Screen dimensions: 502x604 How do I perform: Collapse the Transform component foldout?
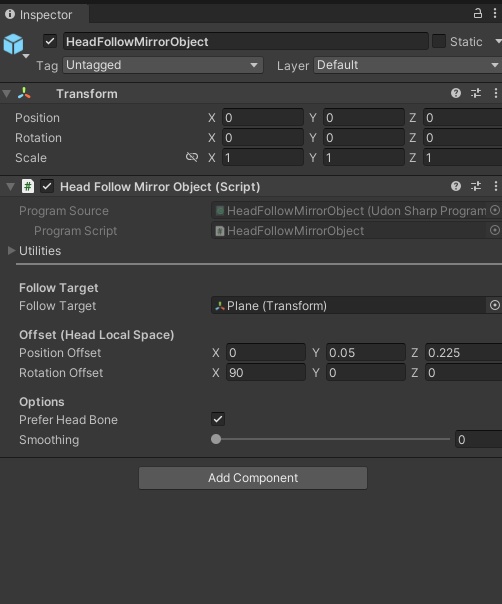[7, 94]
